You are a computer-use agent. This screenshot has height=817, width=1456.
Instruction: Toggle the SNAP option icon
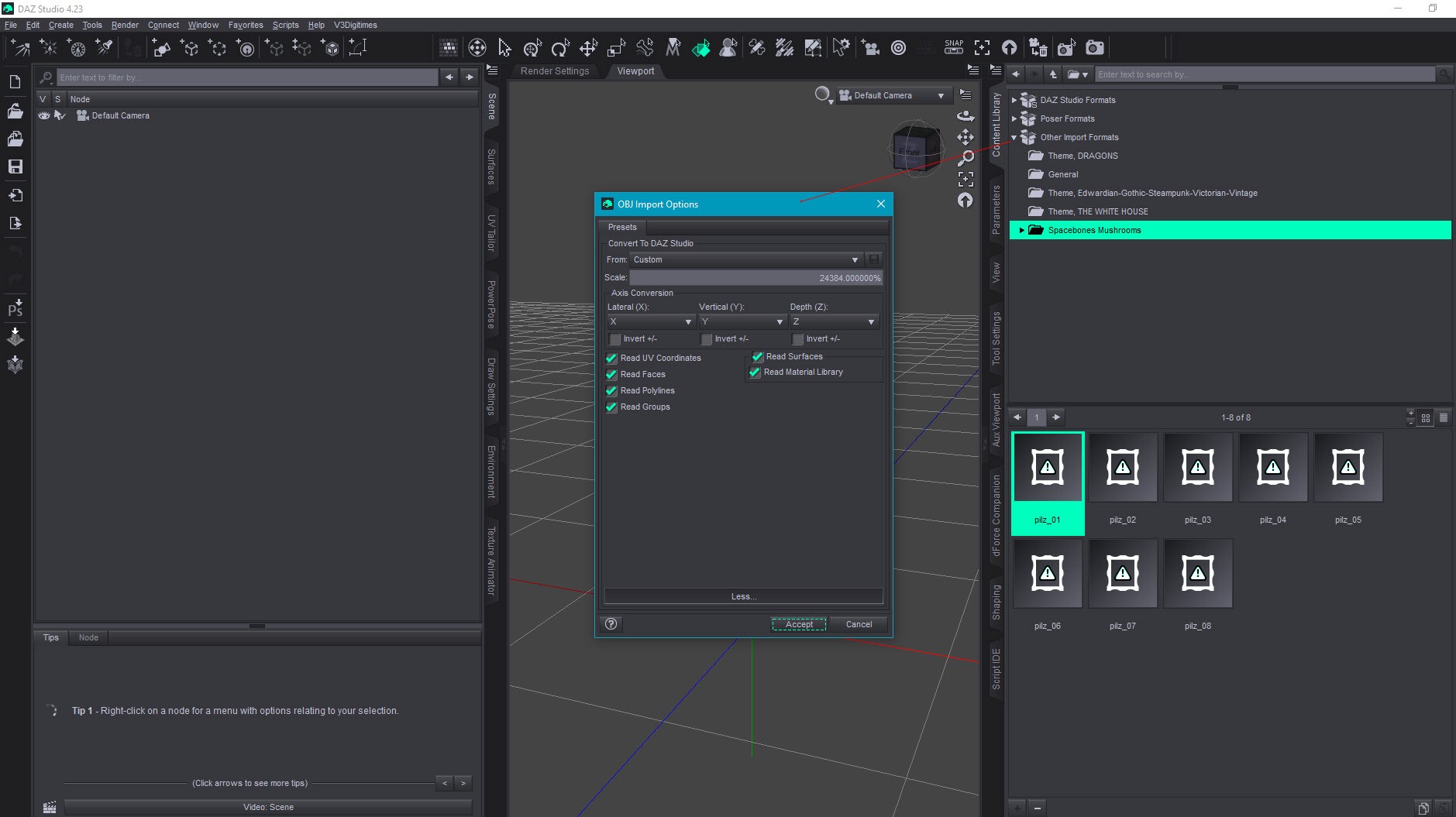click(x=954, y=47)
